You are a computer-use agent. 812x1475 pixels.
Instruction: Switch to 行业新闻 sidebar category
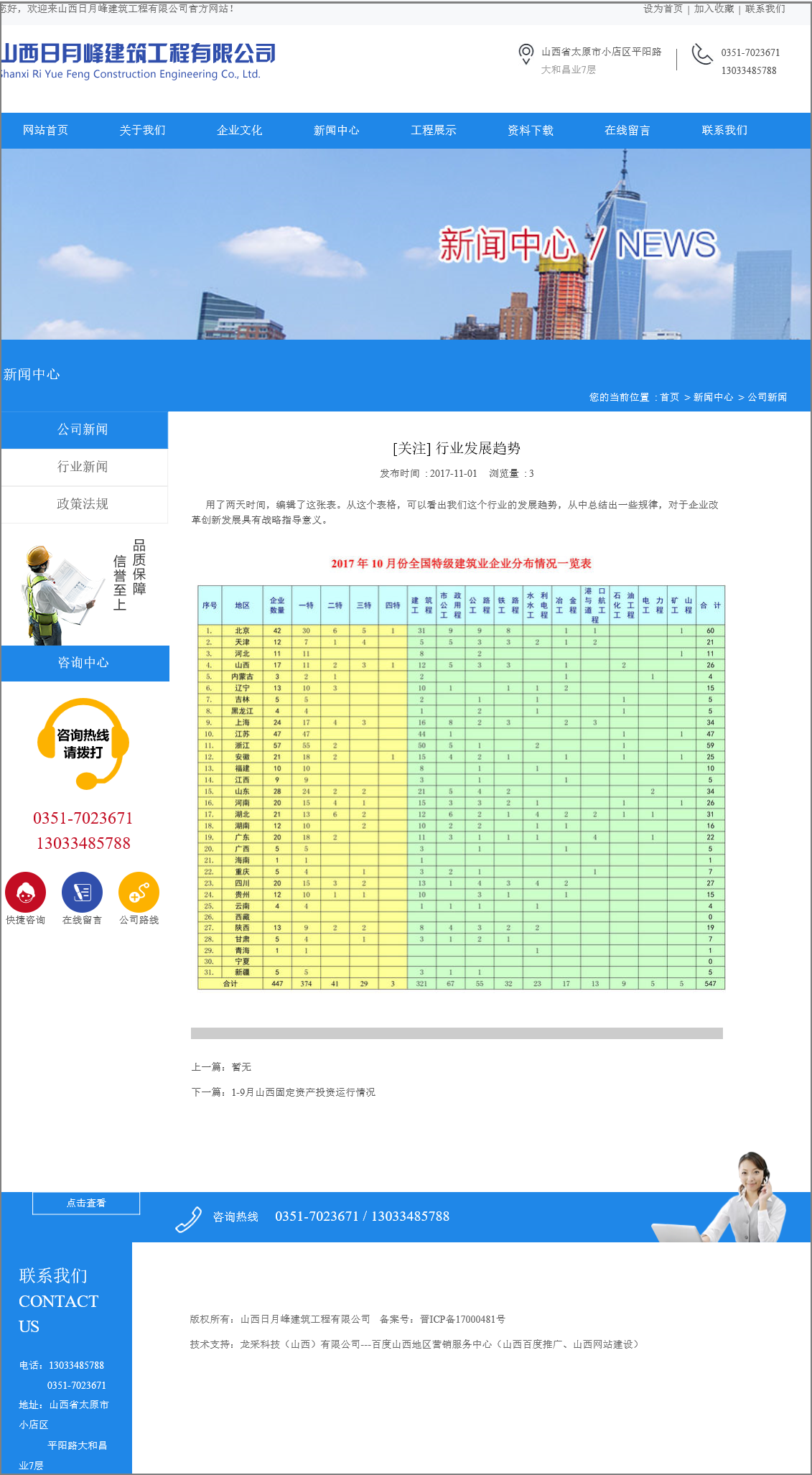pyautogui.click(x=83, y=467)
